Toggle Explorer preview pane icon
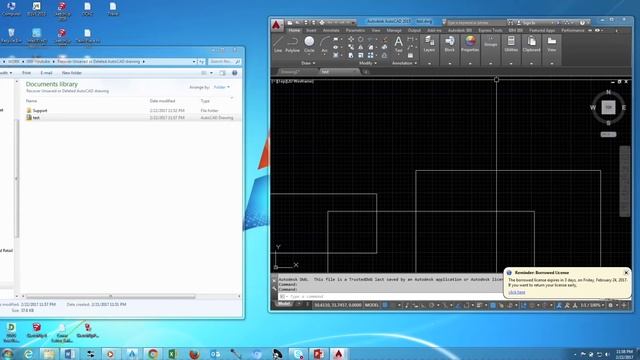 pyautogui.click(x=222, y=73)
